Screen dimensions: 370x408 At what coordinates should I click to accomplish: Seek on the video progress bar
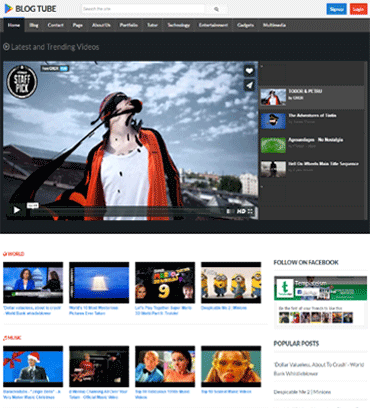click(128, 211)
